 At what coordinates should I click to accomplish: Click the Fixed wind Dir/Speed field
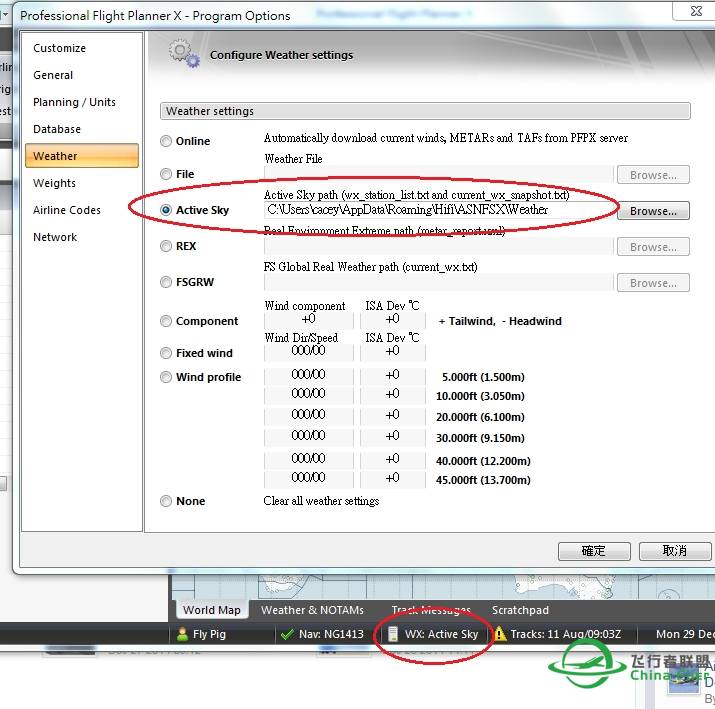[309, 352]
